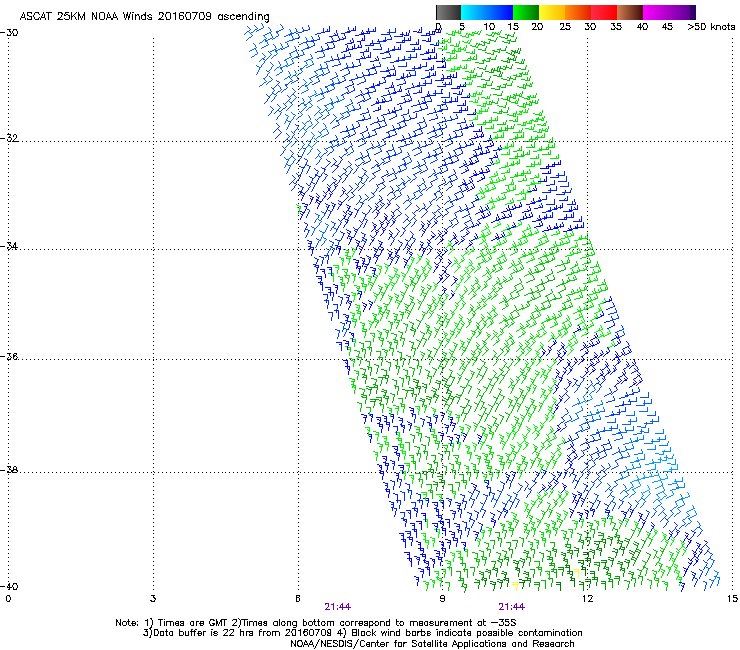Click the '40' legend label under color bar
The height and width of the screenshot is (650, 740).
click(642, 27)
